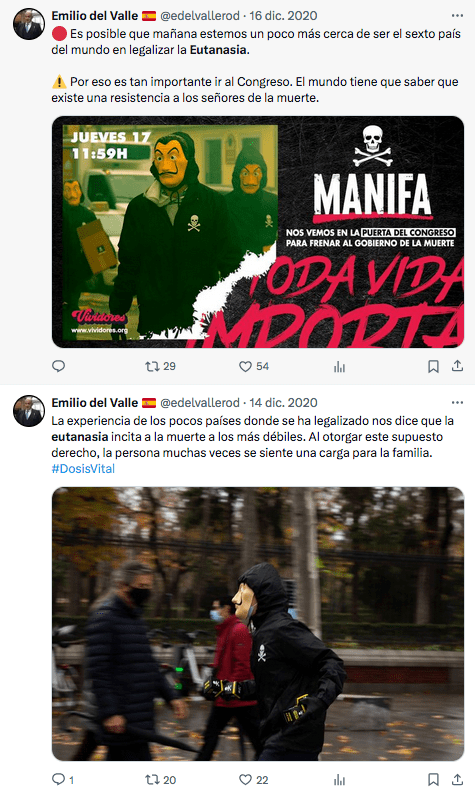This screenshot has width=475, height=794.
Task: Reply to the 16 dic. 2020 tweet
Action: [58, 366]
